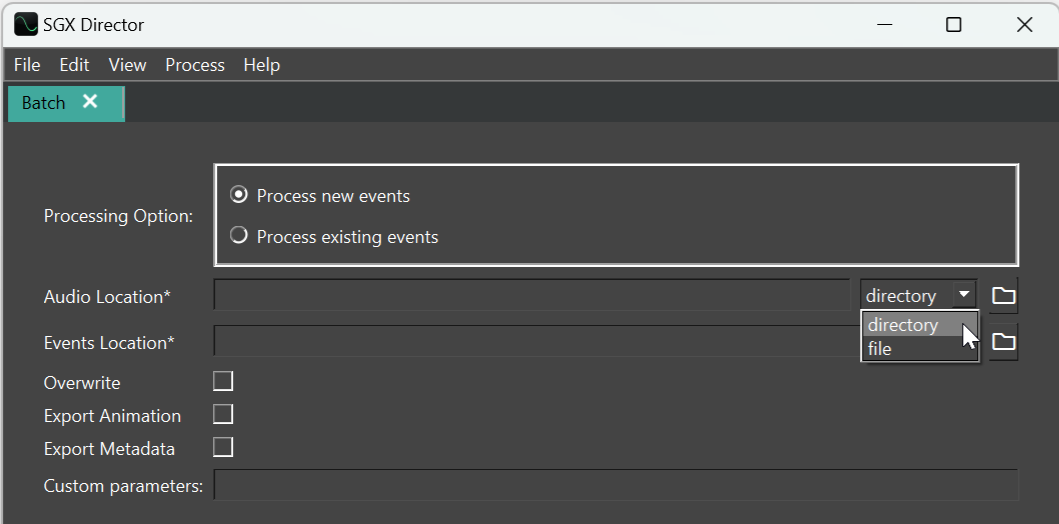Image resolution: width=1059 pixels, height=524 pixels.
Task: Close the Batch tab
Action: click(x=90, y=102)
